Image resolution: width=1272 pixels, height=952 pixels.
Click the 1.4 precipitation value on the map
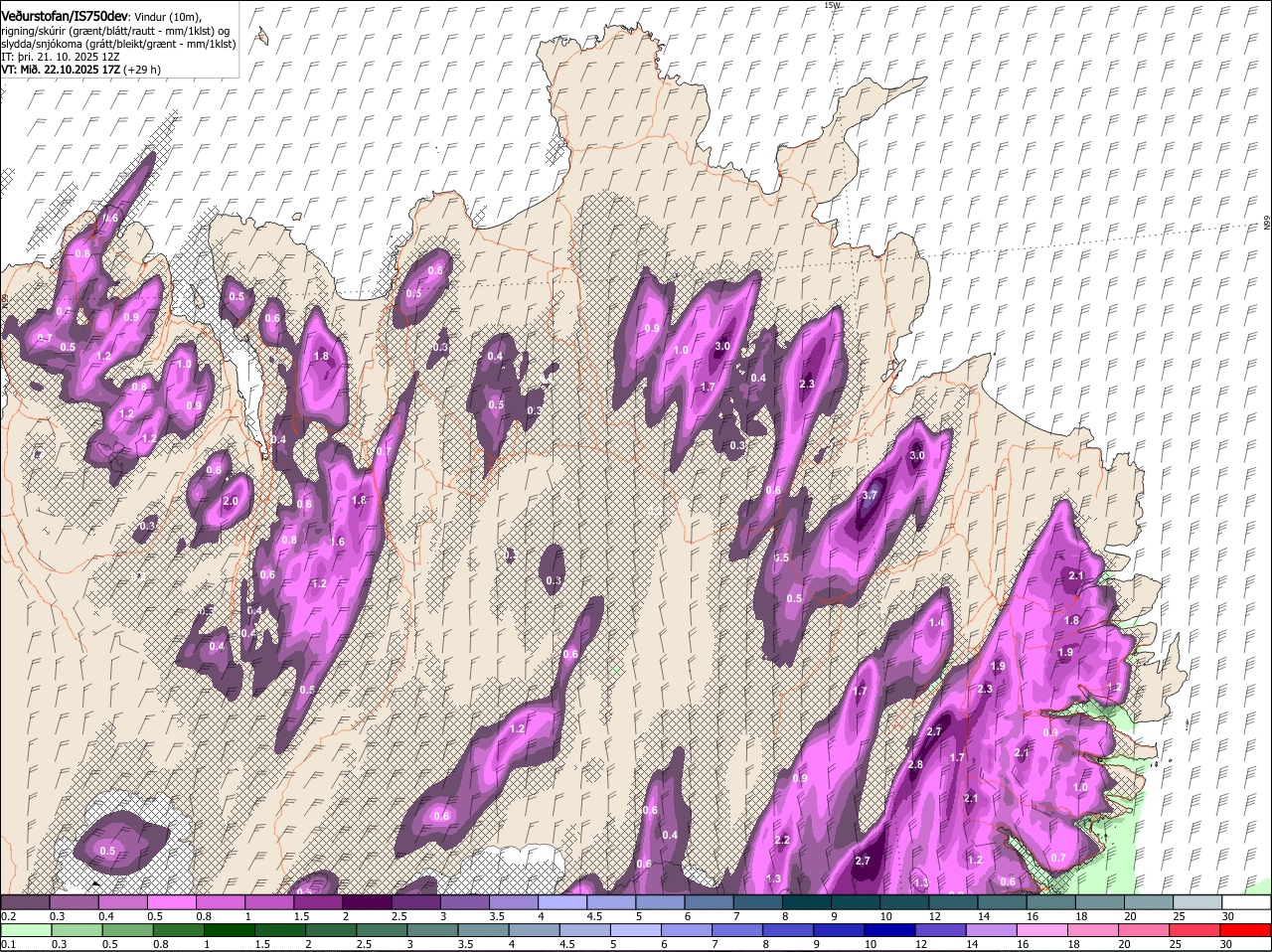[935, 622]
